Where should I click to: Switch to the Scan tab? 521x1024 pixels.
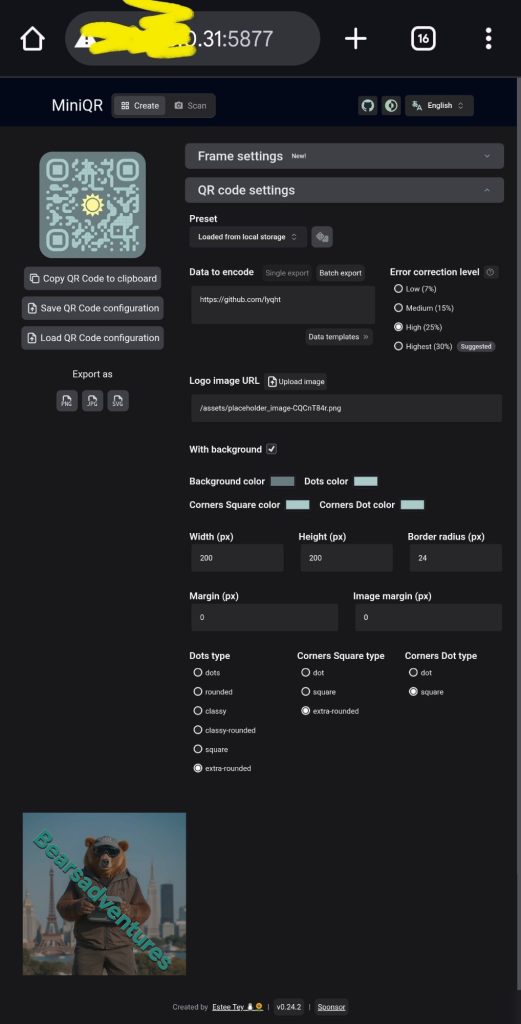coord(191,106)
